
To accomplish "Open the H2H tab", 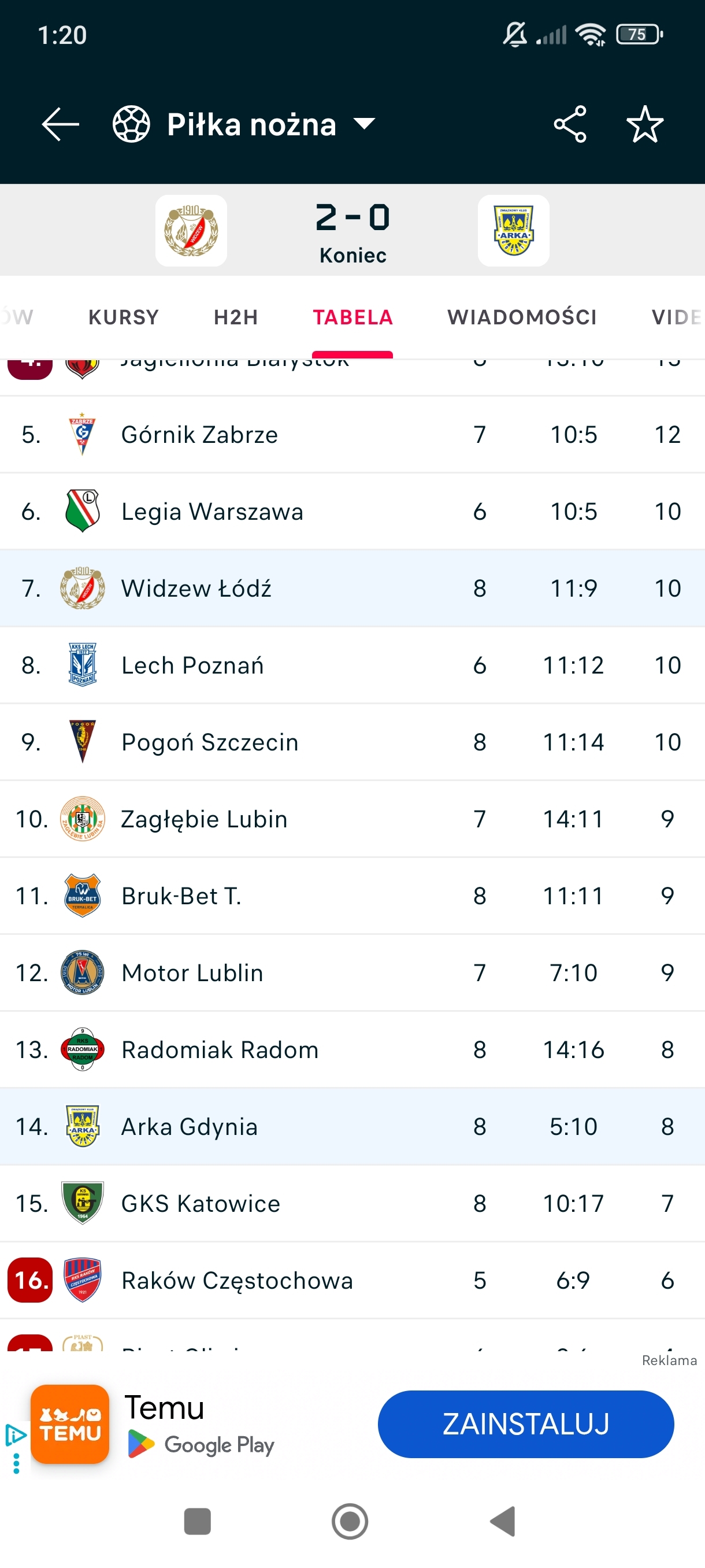I will [x=236, y=317].
